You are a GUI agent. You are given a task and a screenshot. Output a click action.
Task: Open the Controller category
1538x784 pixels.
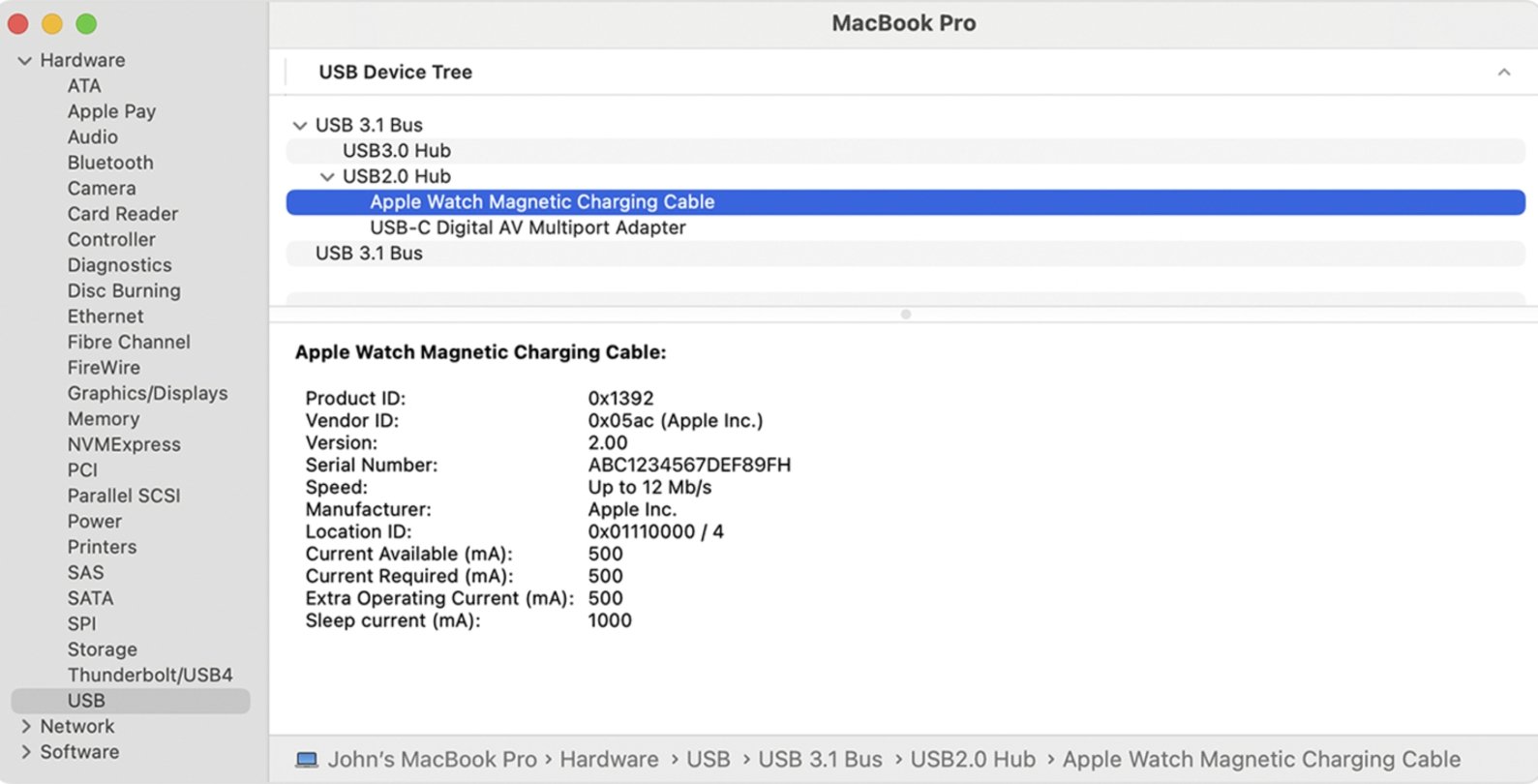click(111, 240)
